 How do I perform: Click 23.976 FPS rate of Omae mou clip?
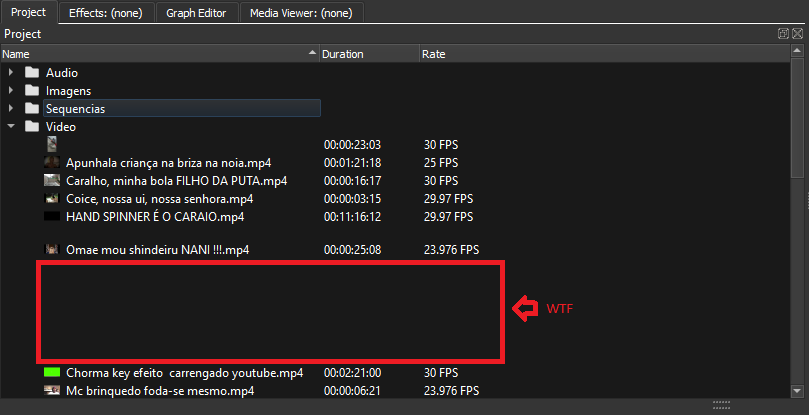coord(451,250)
